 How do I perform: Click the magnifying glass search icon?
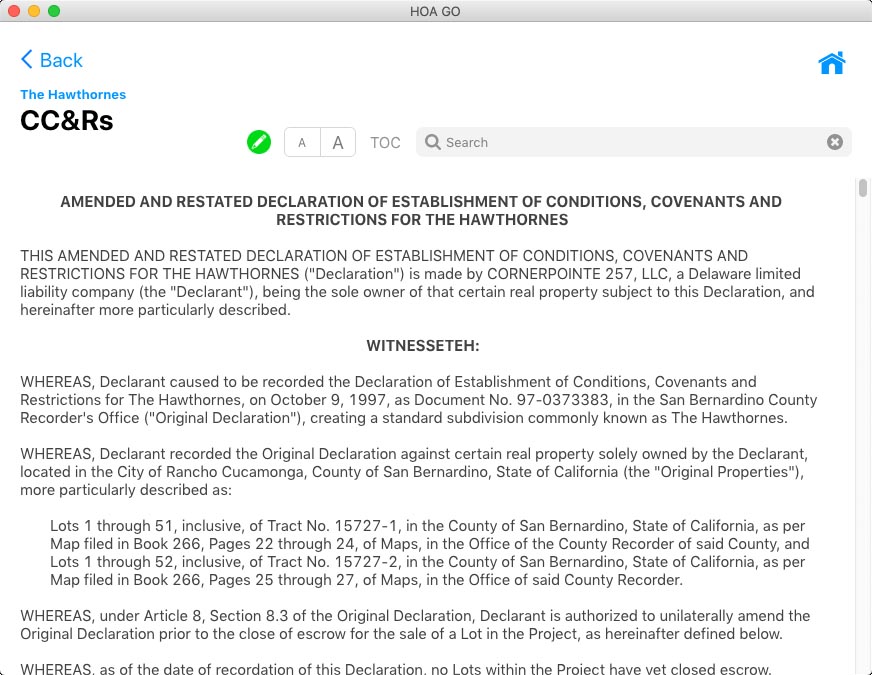click(433, 143)
